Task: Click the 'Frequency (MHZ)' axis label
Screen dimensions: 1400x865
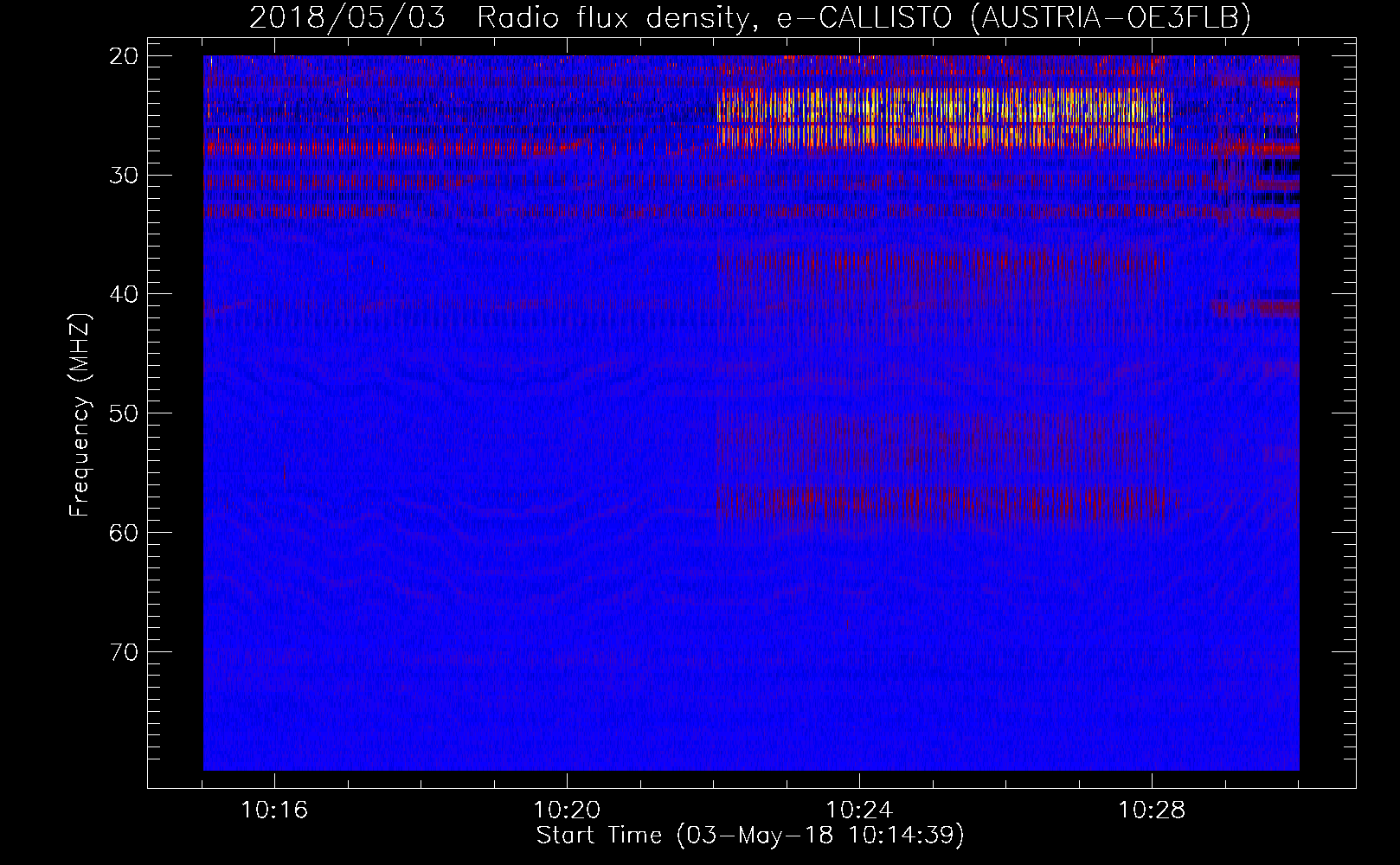Action: click(x=80, y=414)
